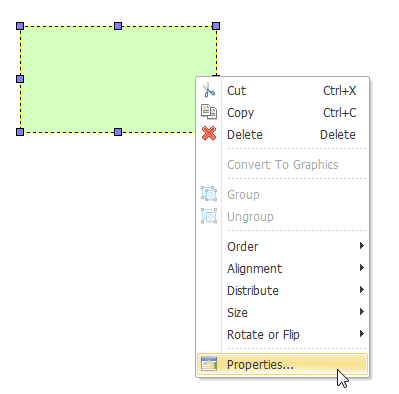Click the green rectangle shape
This screenshot has height=394, width=399.
[107, 79]
